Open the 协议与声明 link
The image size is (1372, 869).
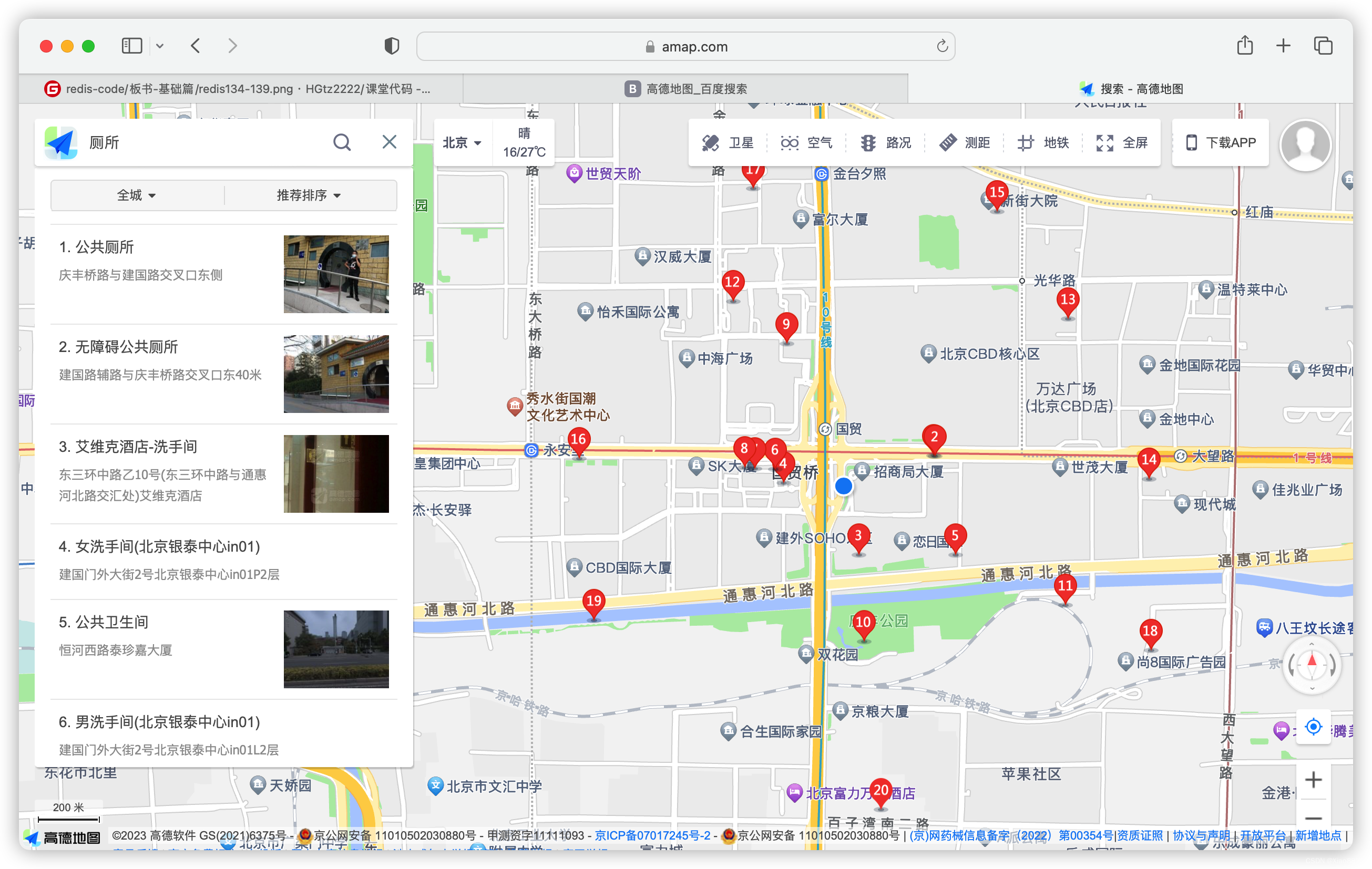click(1201, 835)
